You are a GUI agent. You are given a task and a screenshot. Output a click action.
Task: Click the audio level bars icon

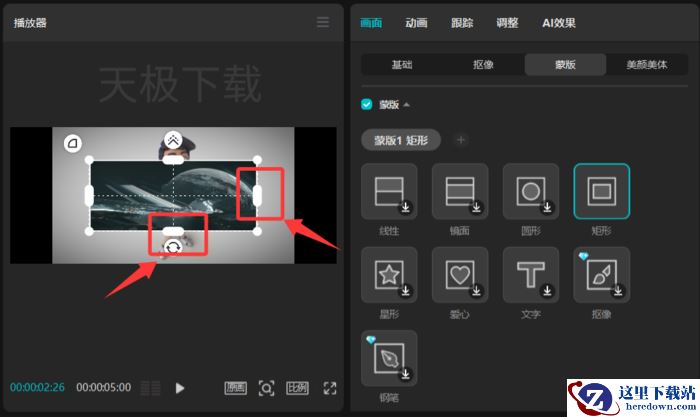(x=150, y=388)
